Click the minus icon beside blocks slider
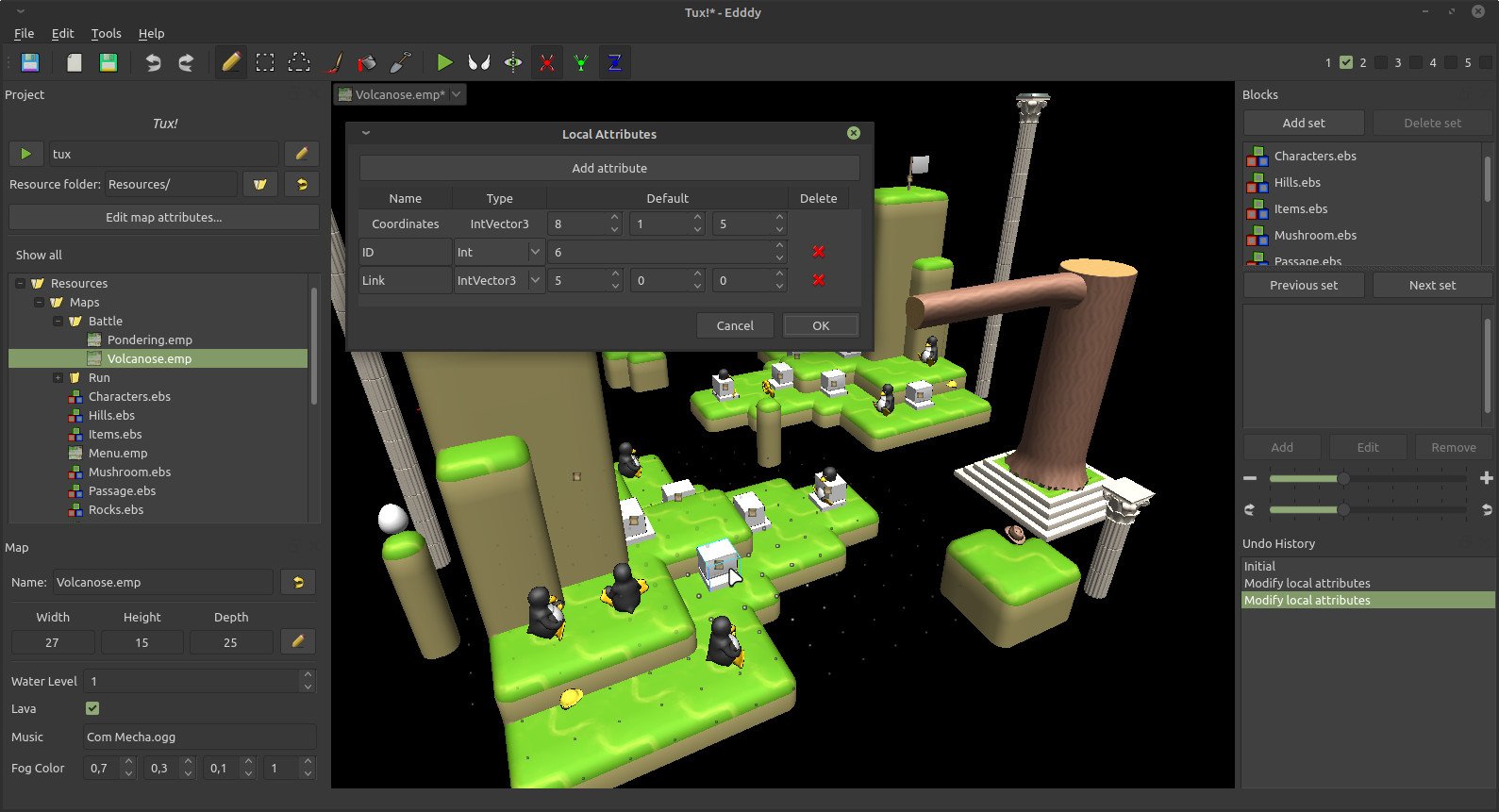 pos(1250,478)
